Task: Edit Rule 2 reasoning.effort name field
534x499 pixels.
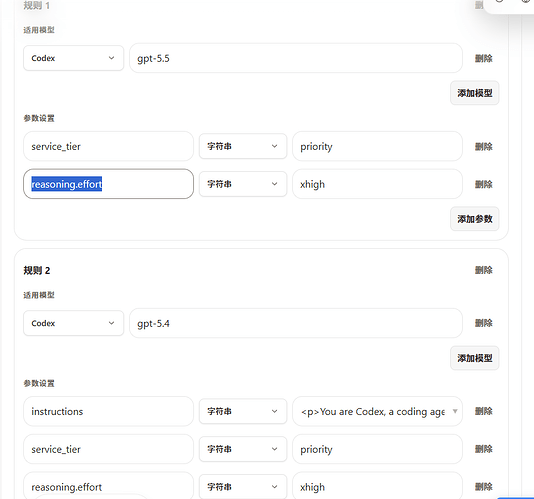Action: pyautogui.click(x=108, y=486)
